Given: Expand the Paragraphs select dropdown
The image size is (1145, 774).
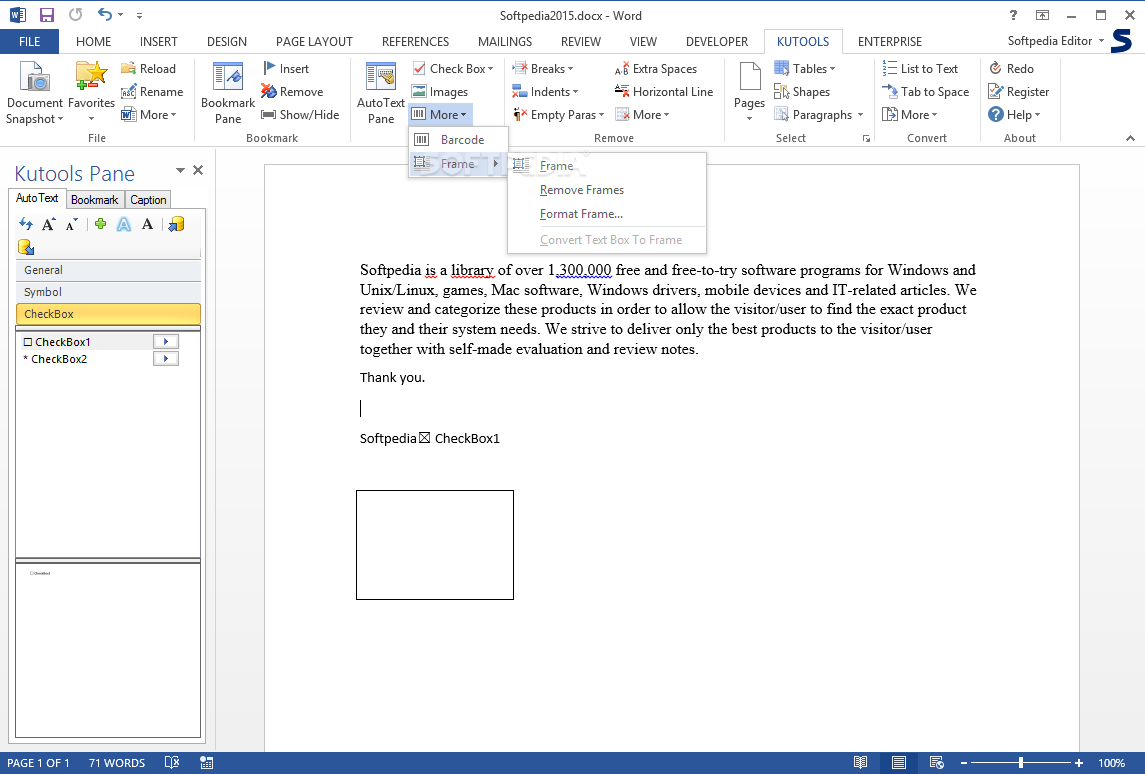Looking at the screenshot, I should coord(819,115).
